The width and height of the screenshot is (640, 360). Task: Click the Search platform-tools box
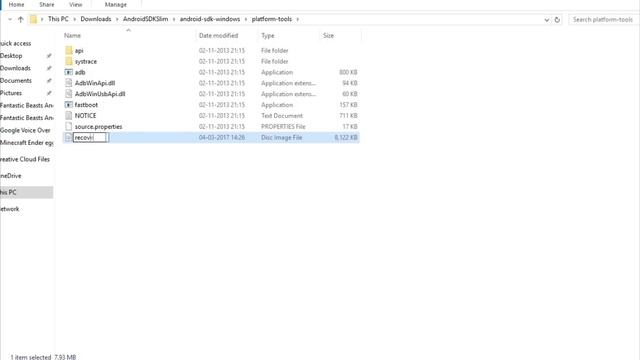[603, 20]
